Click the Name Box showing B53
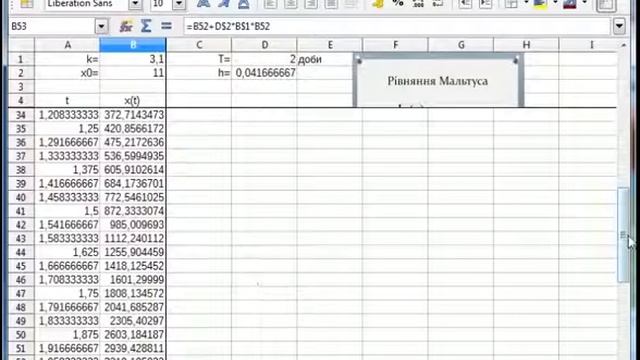The width and height of the screenshot is (640, 360). (x=52, y=27)
